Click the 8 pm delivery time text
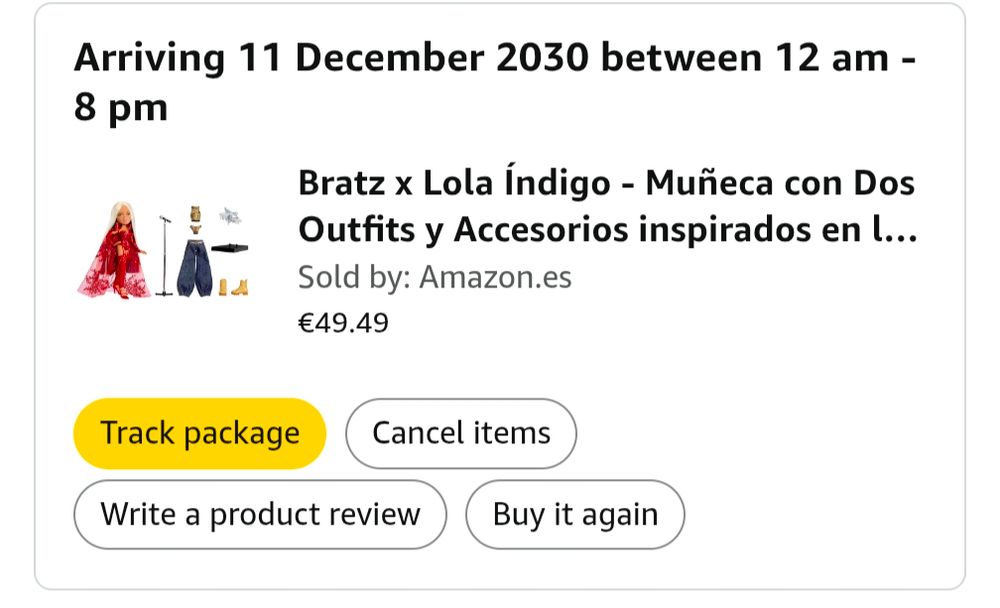Screen dimensions: 1000x608 (121, 108)
